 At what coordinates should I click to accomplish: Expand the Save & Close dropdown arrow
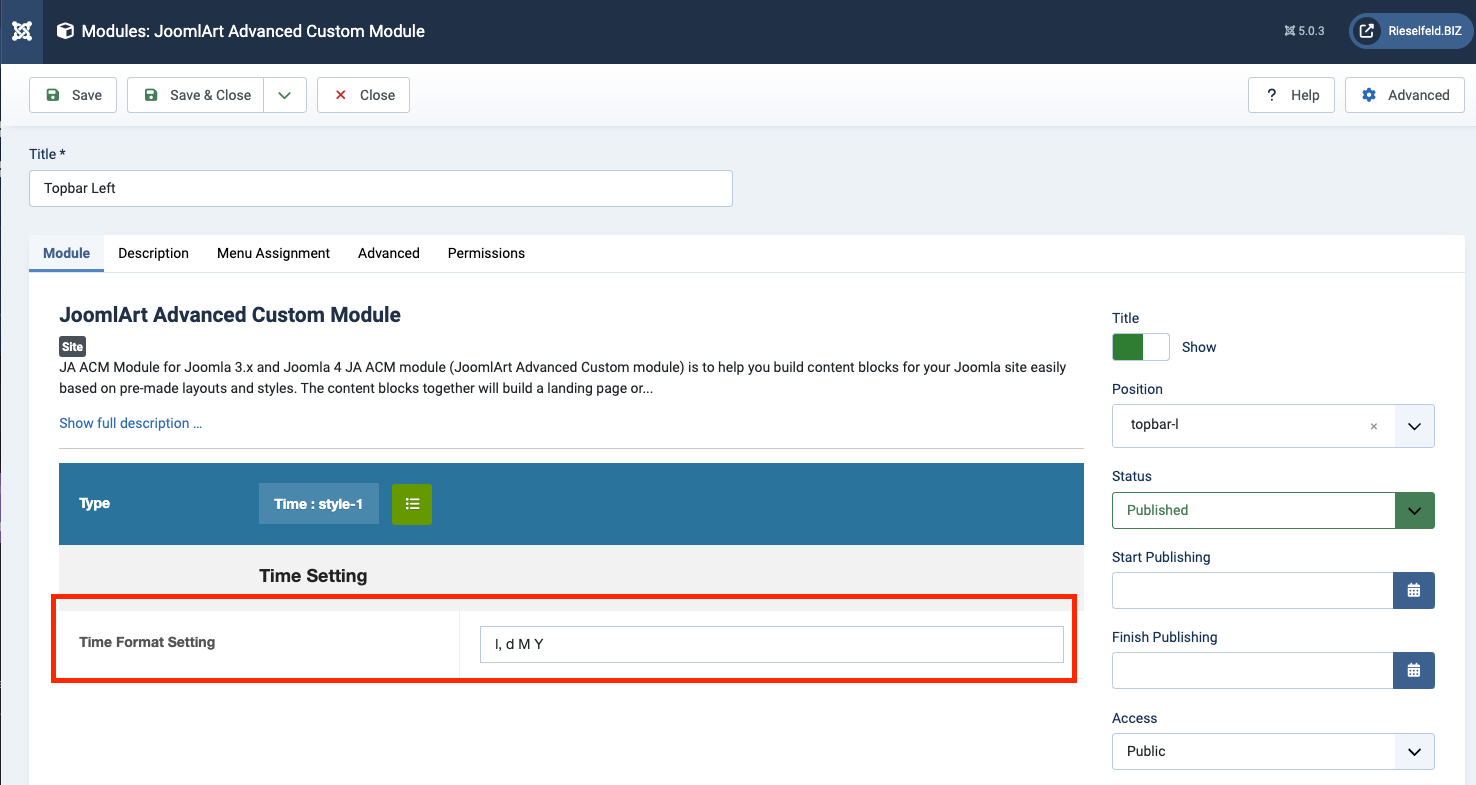[285, 95]
